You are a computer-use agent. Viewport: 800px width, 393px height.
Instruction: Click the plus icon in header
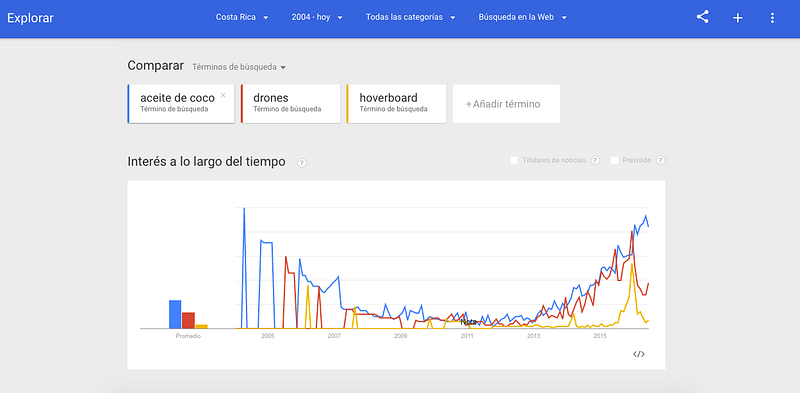tap(738, 18)
